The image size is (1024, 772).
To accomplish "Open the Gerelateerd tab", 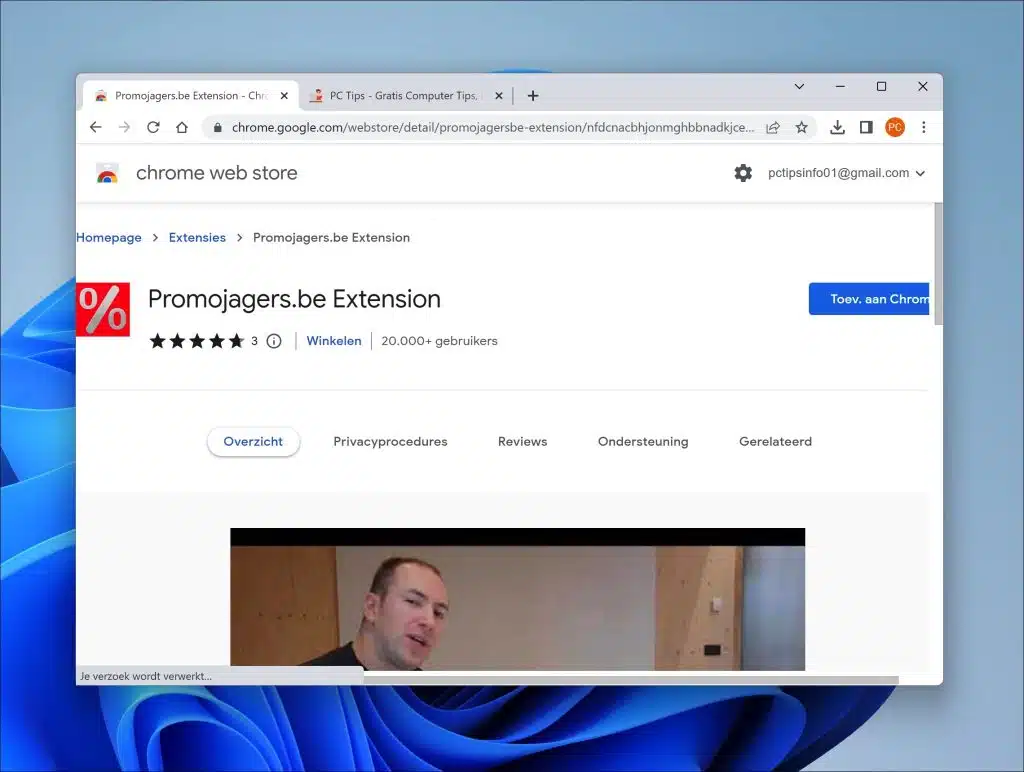I will [775, 442].
